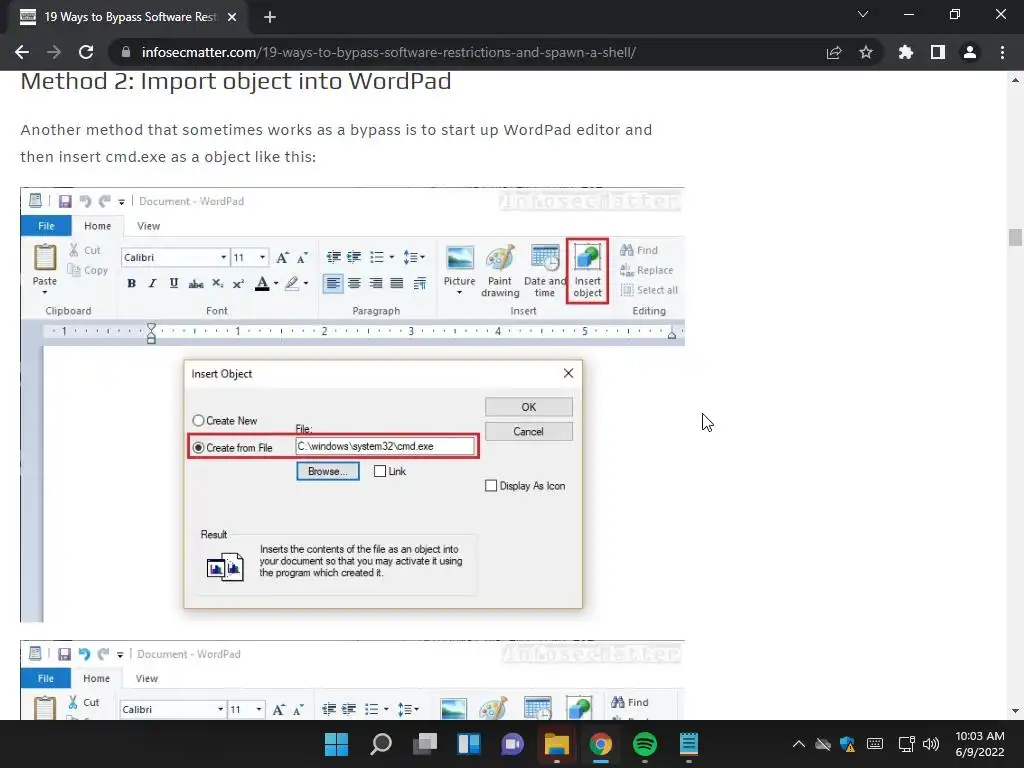1024x768 pixels.
Task: Click the Paste clipboard icon above Clipboard label
Action: coord(44,257)
